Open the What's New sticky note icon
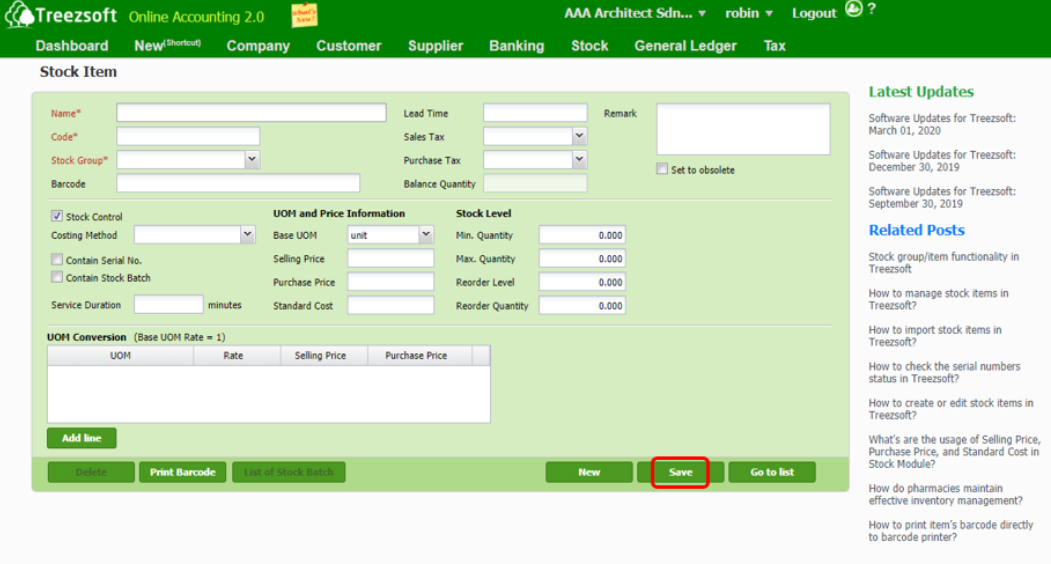The width and height of the screenshot is (1051, 564). pos(304,14)
